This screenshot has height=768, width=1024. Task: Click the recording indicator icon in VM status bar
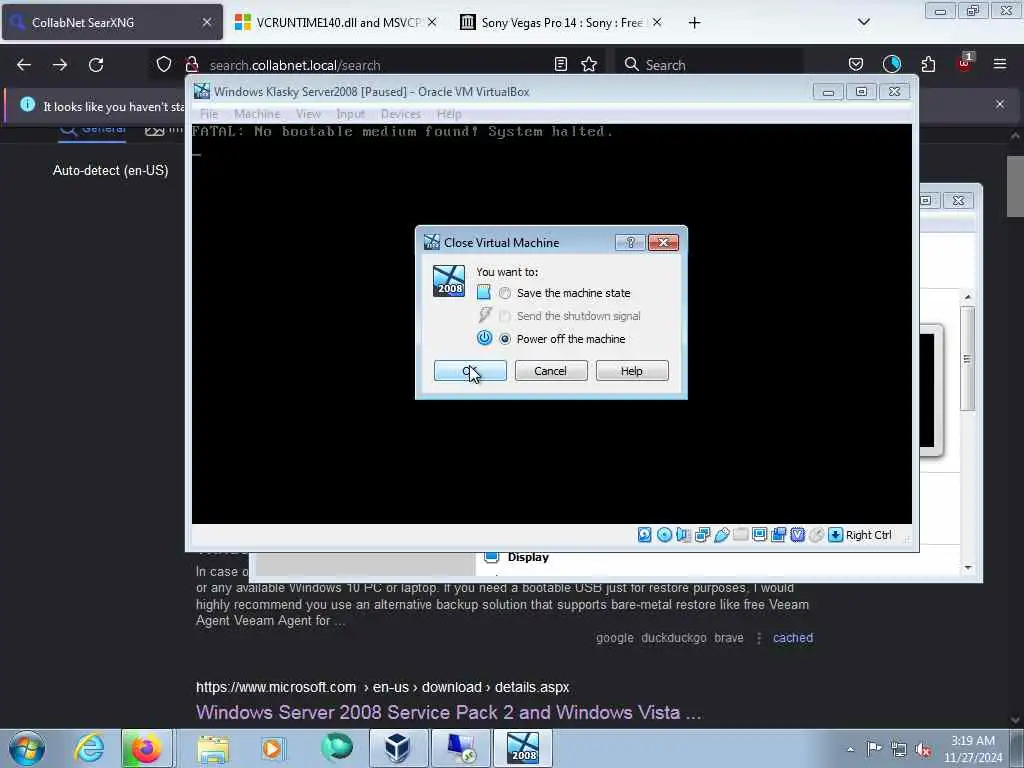pos(778,535)
